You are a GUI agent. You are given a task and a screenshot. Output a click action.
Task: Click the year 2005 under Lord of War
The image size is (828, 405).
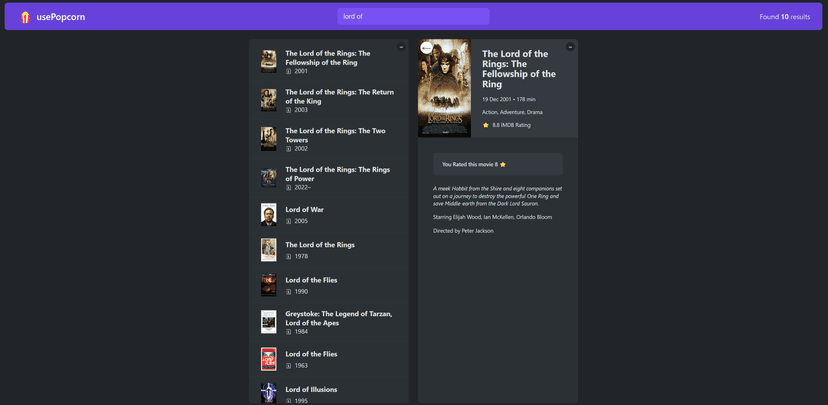click(x=301, y=221)
